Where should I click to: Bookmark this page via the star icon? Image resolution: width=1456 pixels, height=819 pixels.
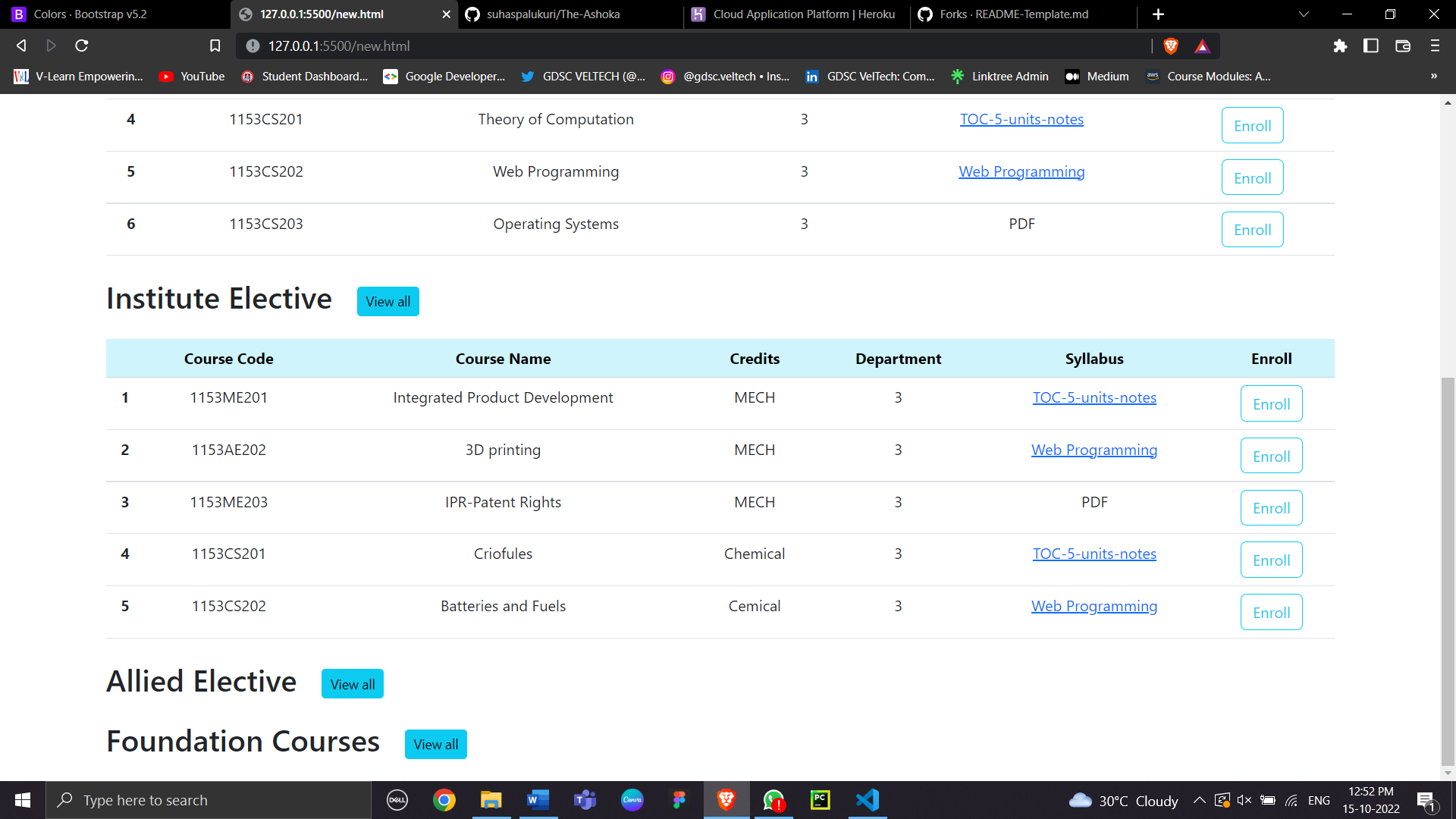215,45
